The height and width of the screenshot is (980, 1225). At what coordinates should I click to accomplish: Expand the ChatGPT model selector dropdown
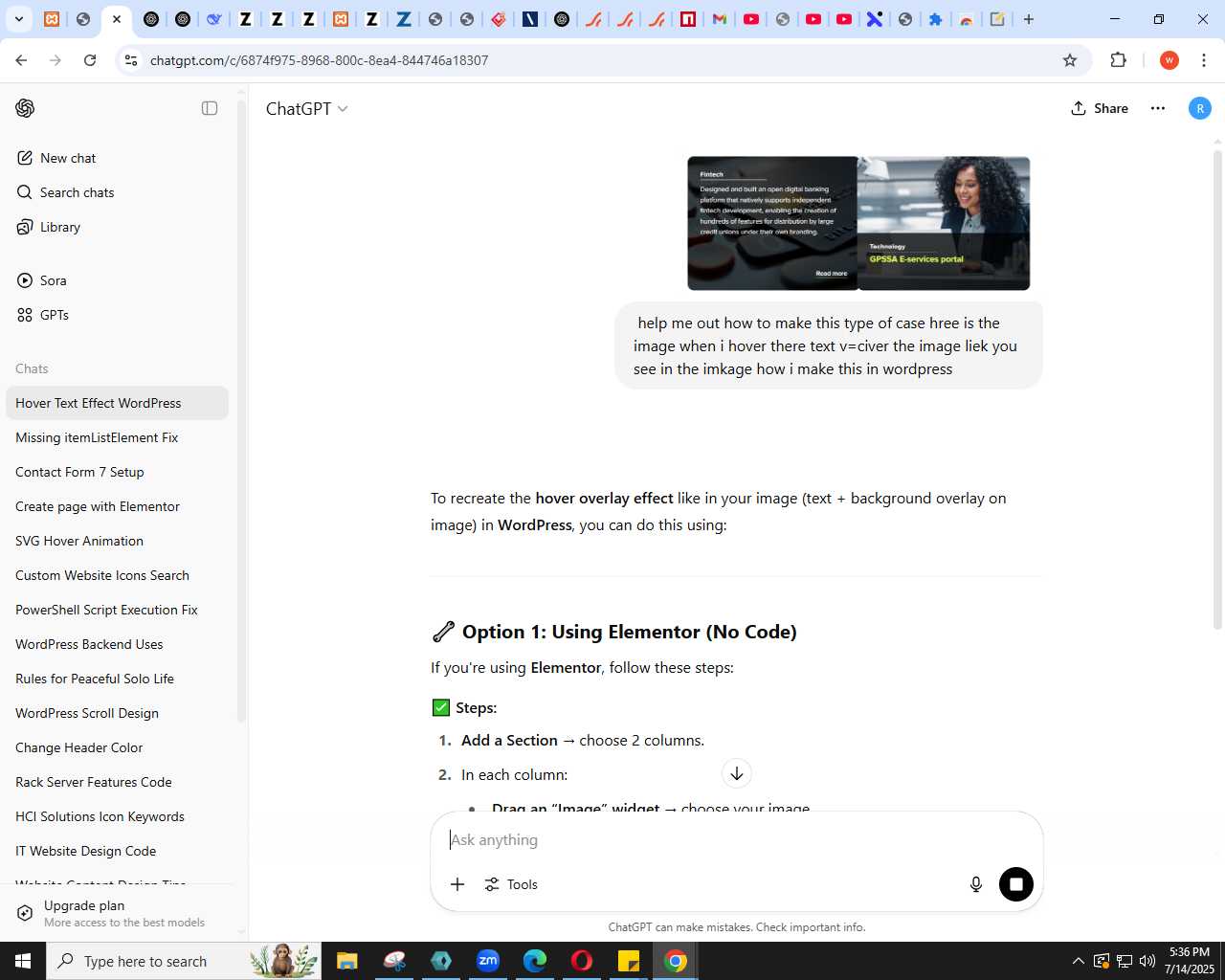[306, 109]
